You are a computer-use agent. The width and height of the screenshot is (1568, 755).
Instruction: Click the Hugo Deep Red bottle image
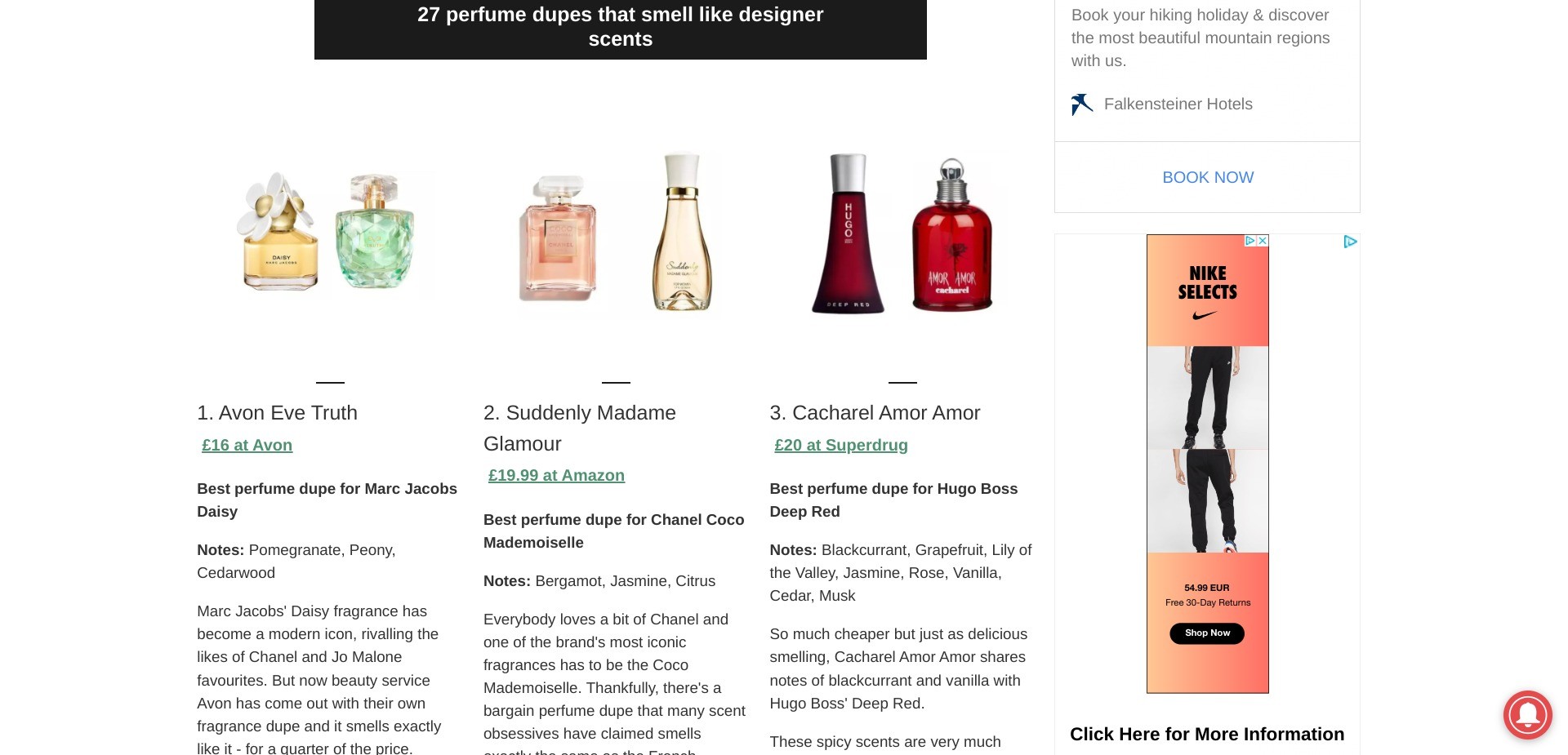click(848, 233)
